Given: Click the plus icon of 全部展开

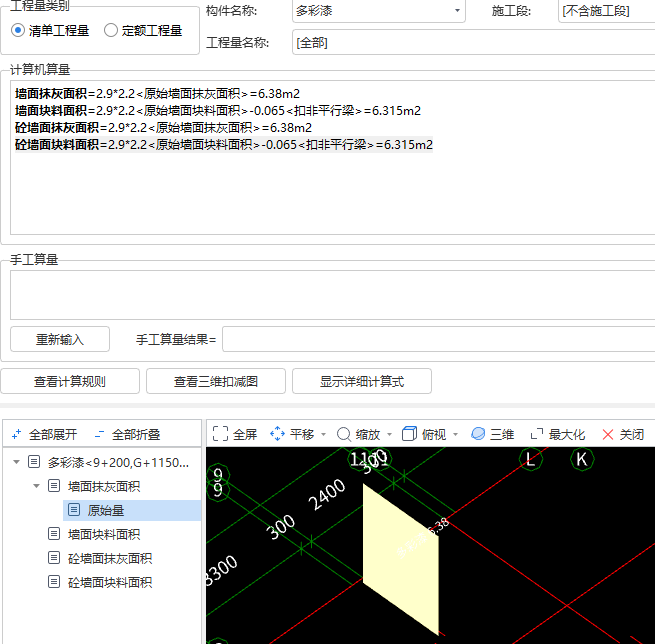Looking at the screenshot, I should [x=16, y=434].
